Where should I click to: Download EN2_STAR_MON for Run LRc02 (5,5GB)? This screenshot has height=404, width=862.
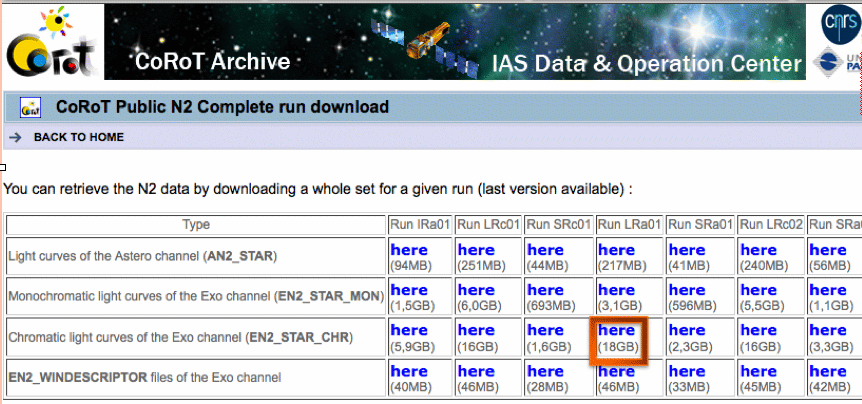[x=758, y=290]
